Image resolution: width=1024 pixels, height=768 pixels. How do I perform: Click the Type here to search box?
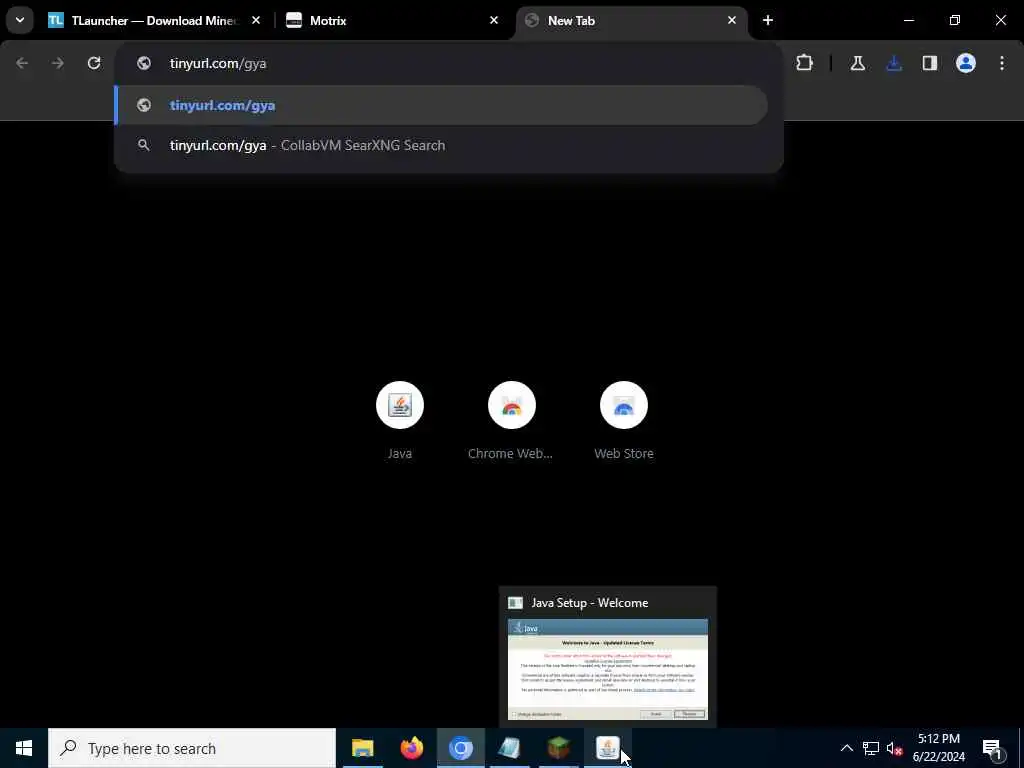[x=192, y=748]
